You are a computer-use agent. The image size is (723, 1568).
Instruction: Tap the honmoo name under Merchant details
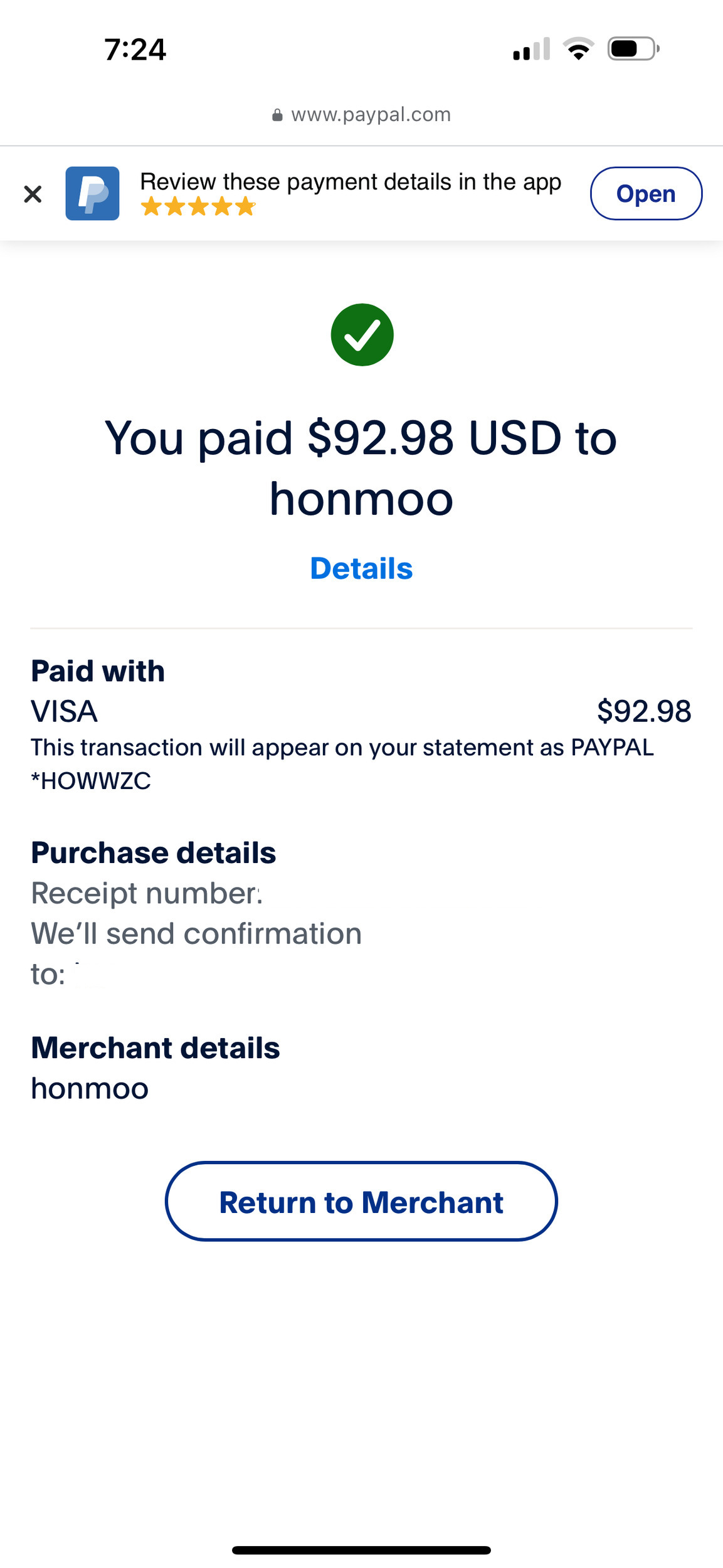(x=90, y=1088)
